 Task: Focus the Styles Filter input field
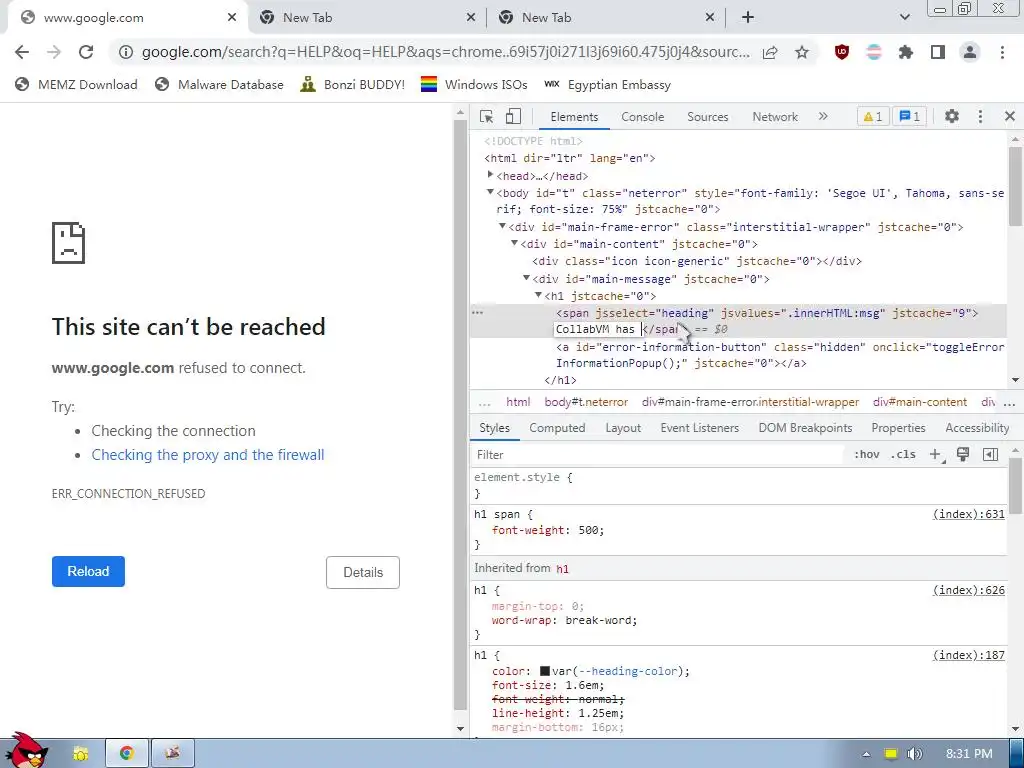660,455
